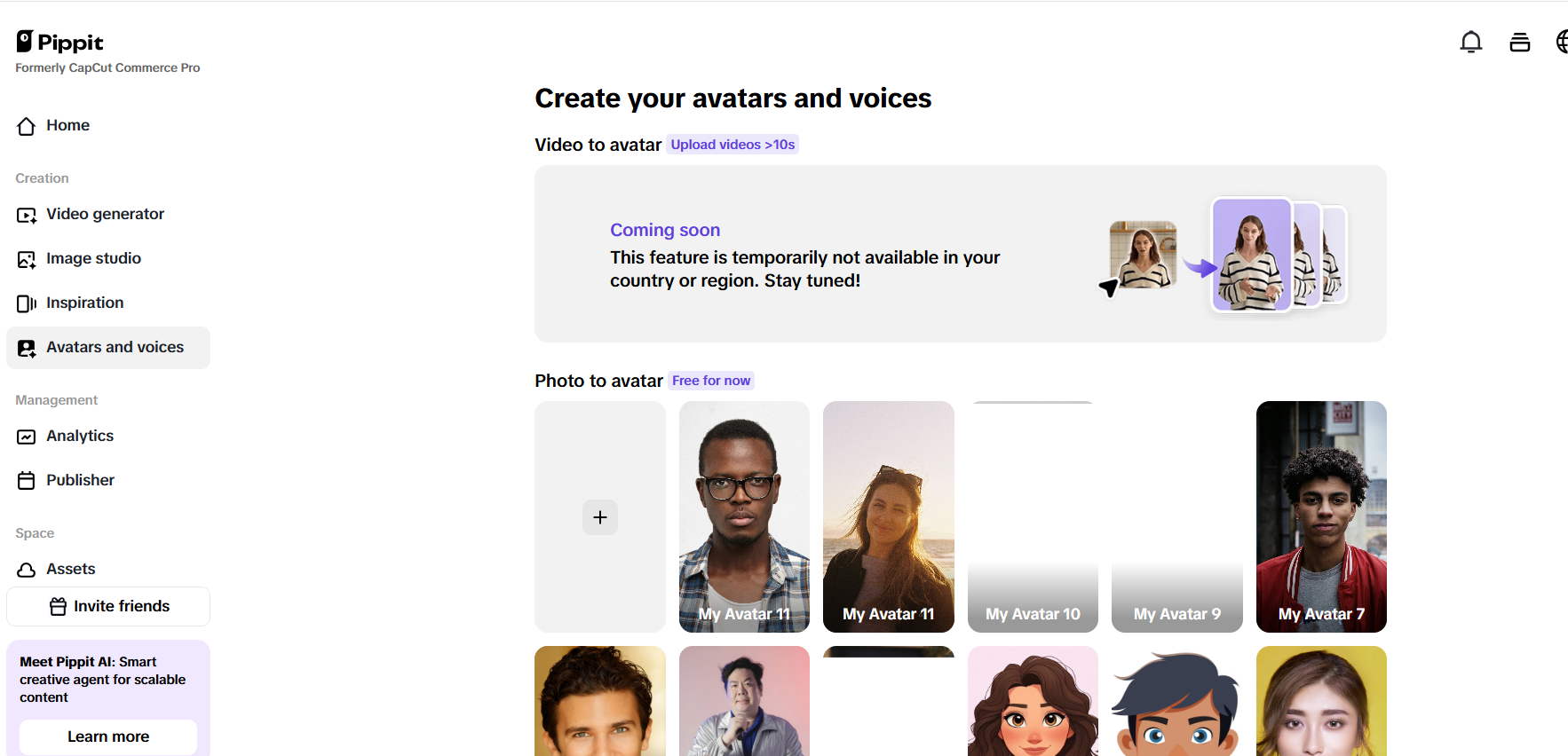Select My Avatar 11 man with glasses
This screenshot has height=756, width=1568.
click(x=744, y=516)
